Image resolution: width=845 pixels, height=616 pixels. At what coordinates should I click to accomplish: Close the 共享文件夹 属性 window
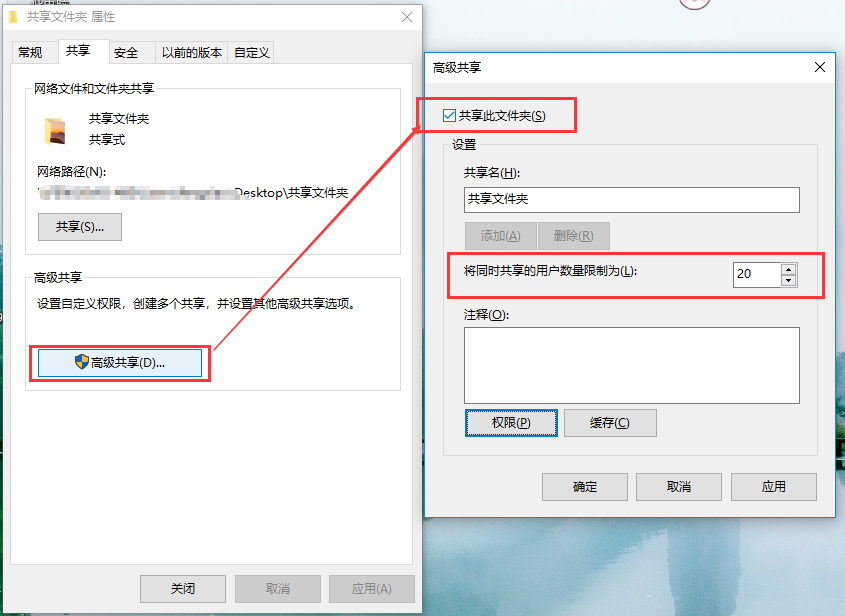(x=407, y=17)
